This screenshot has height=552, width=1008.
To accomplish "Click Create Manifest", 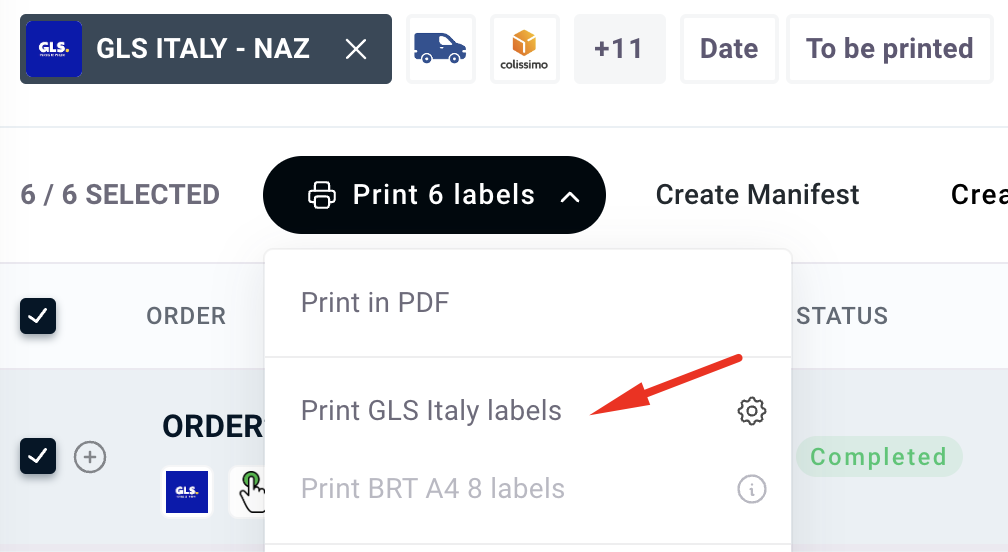I will pyautogui.click(x=757, y=195).
